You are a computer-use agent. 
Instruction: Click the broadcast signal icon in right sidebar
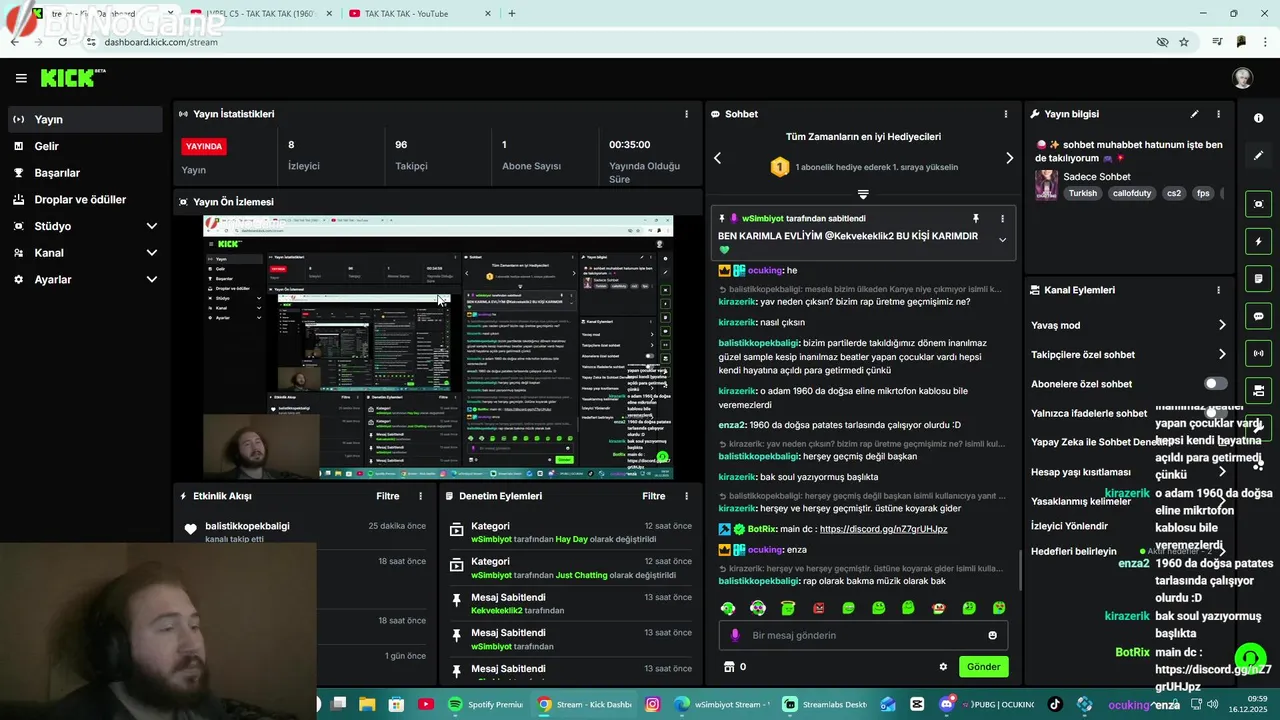pos(1258,353)
